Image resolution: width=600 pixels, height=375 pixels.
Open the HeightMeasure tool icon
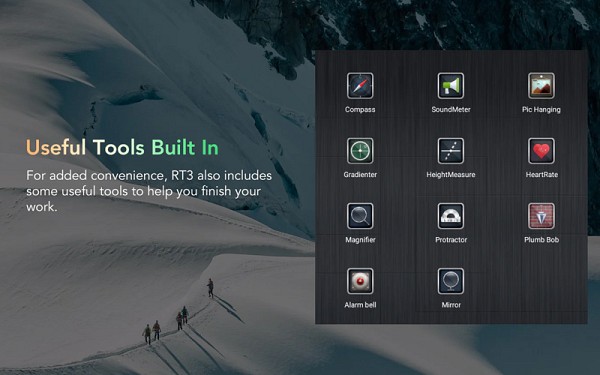pos(451,151)
